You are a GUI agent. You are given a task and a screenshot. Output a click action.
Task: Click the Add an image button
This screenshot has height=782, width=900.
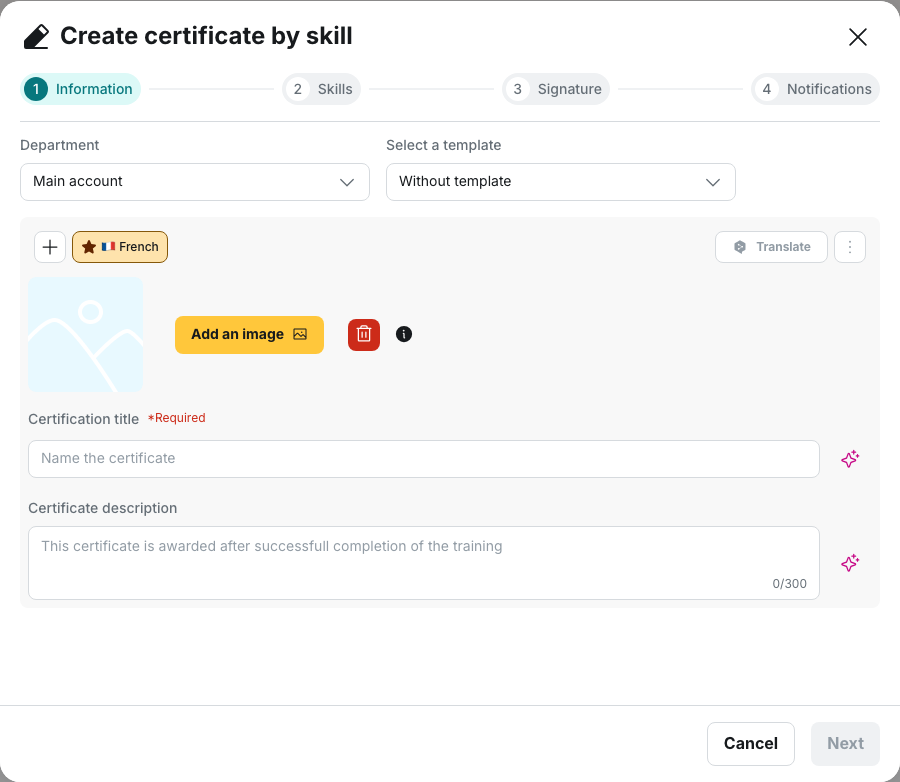click(249, 335)
